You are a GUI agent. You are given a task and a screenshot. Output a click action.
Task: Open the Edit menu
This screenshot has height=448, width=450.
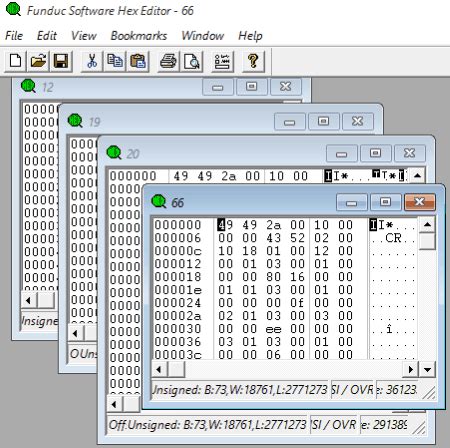47,36
